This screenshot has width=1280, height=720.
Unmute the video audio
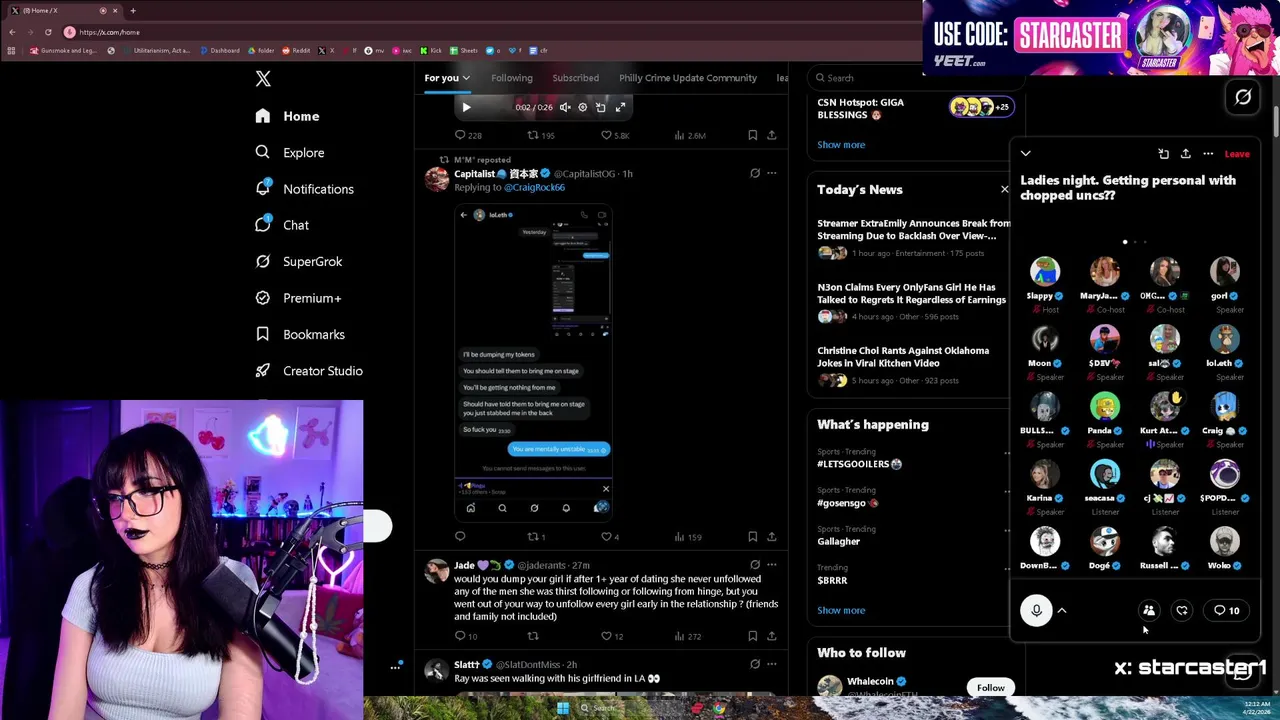click(x=565, y=107)
